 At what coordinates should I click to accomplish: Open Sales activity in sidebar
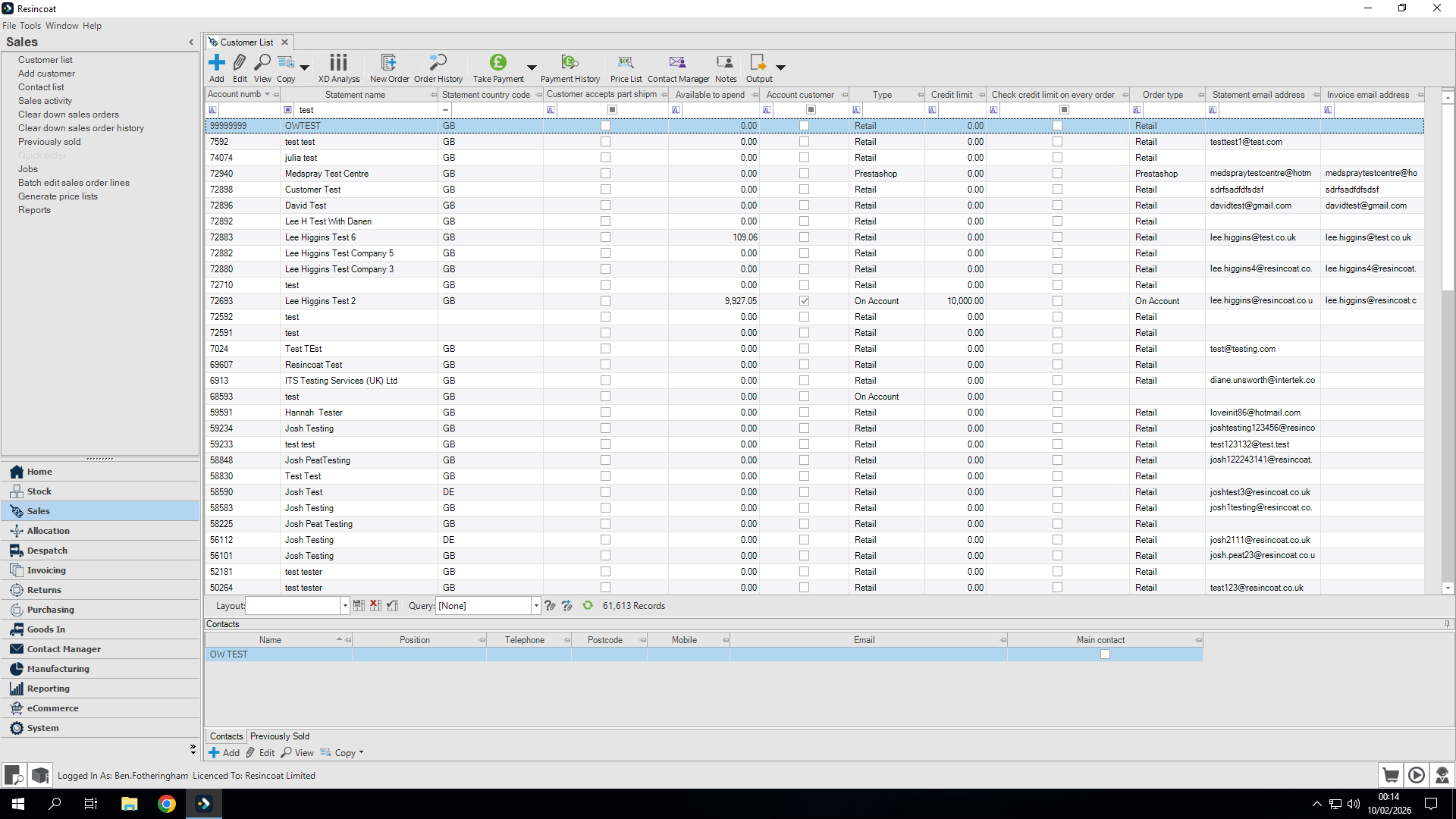(x=45, y=101)
